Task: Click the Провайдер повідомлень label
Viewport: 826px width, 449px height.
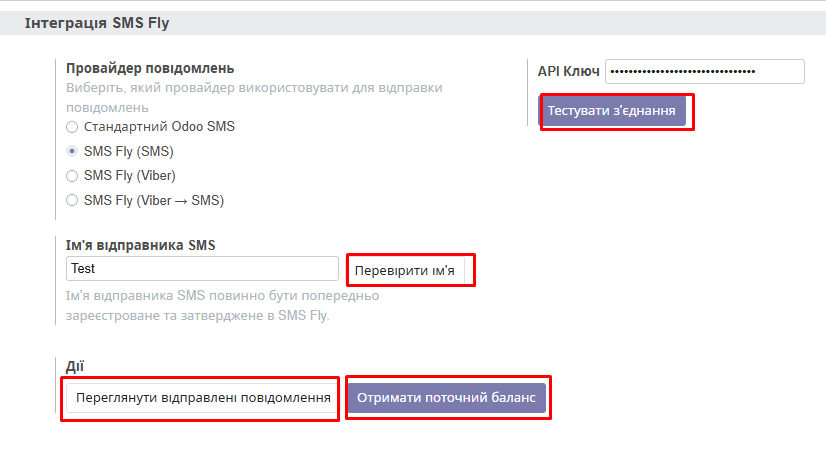Action: pos(150,69)
